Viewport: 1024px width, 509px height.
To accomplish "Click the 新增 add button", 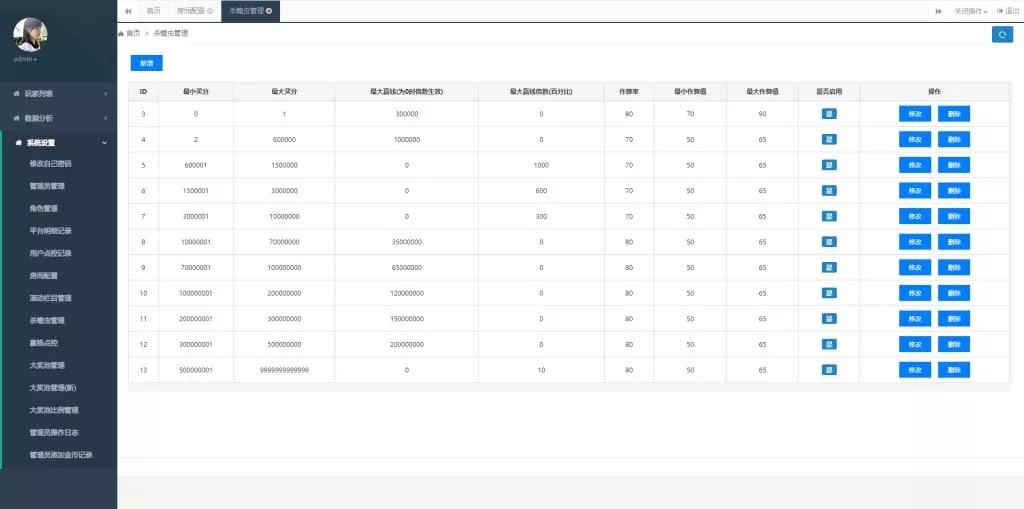I will pos(146,63).
